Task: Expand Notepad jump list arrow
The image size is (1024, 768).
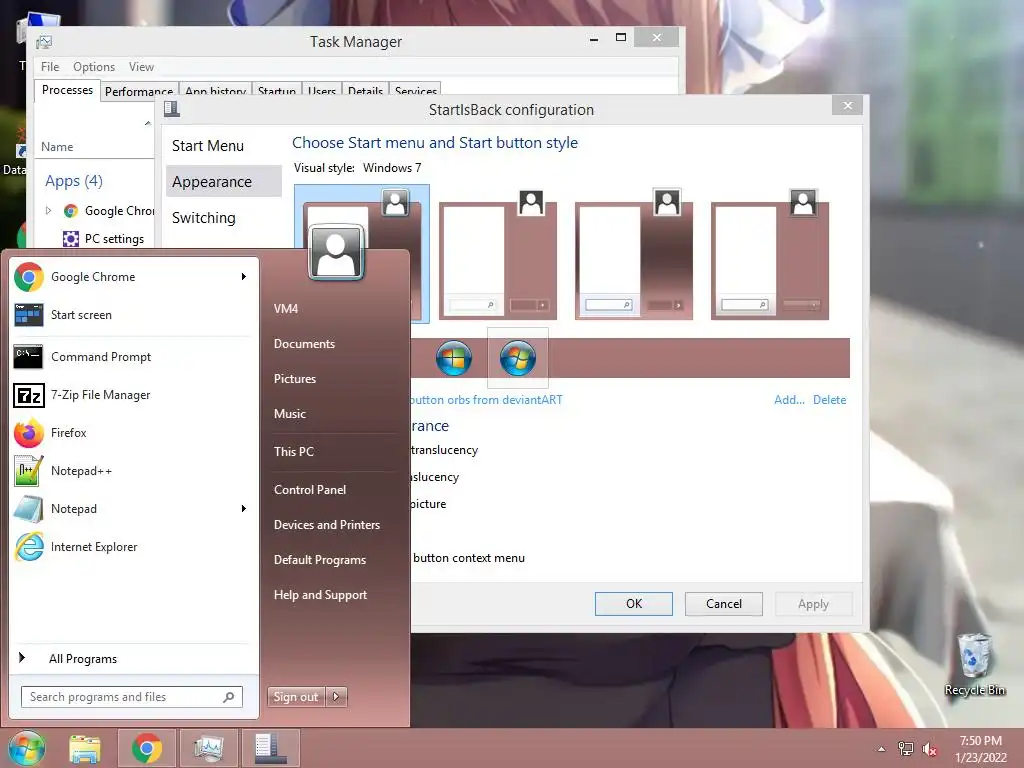Action: click(x=244, y=509)
